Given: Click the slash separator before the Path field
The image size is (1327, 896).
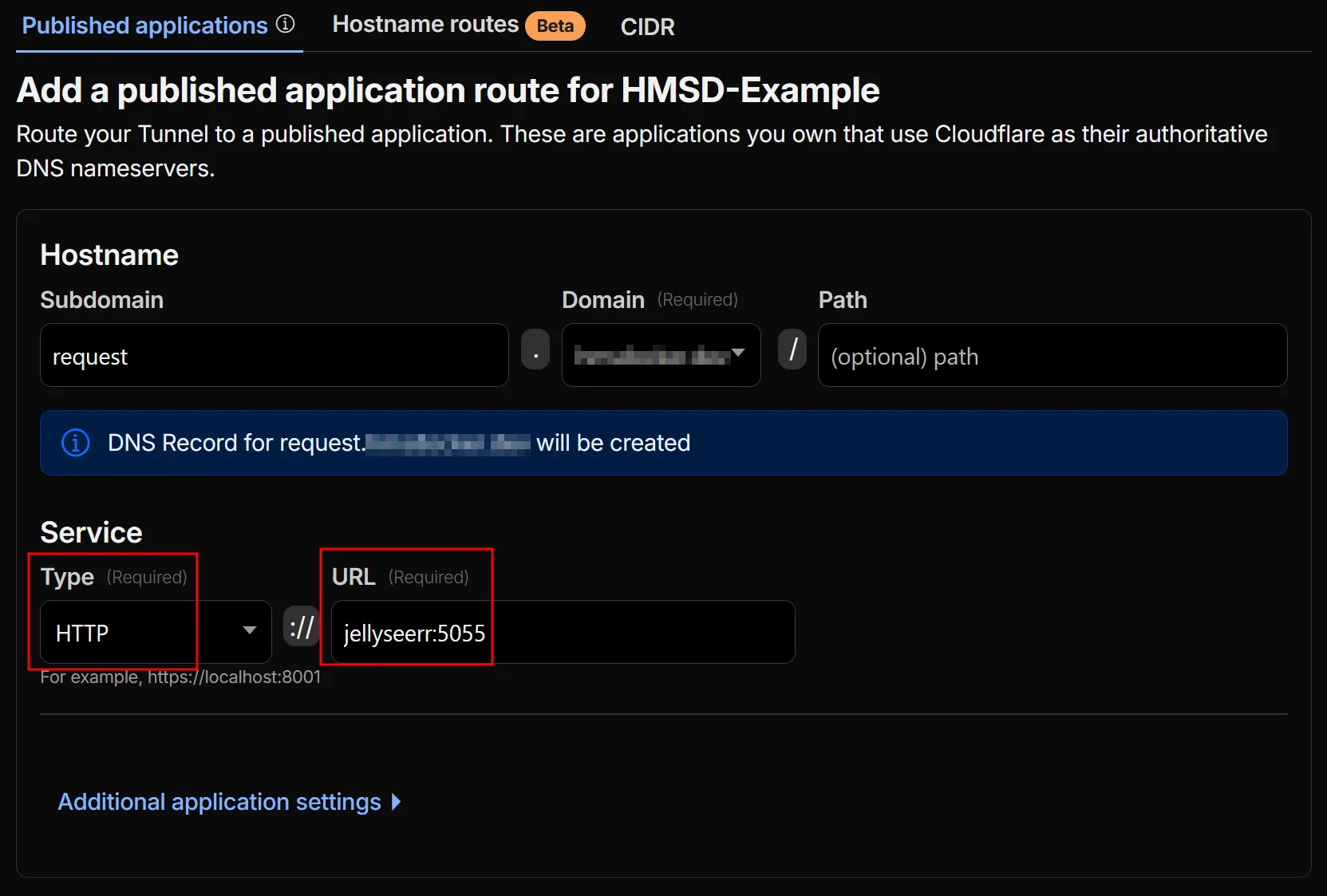Looking at the screenshot, I should point(792,349).
